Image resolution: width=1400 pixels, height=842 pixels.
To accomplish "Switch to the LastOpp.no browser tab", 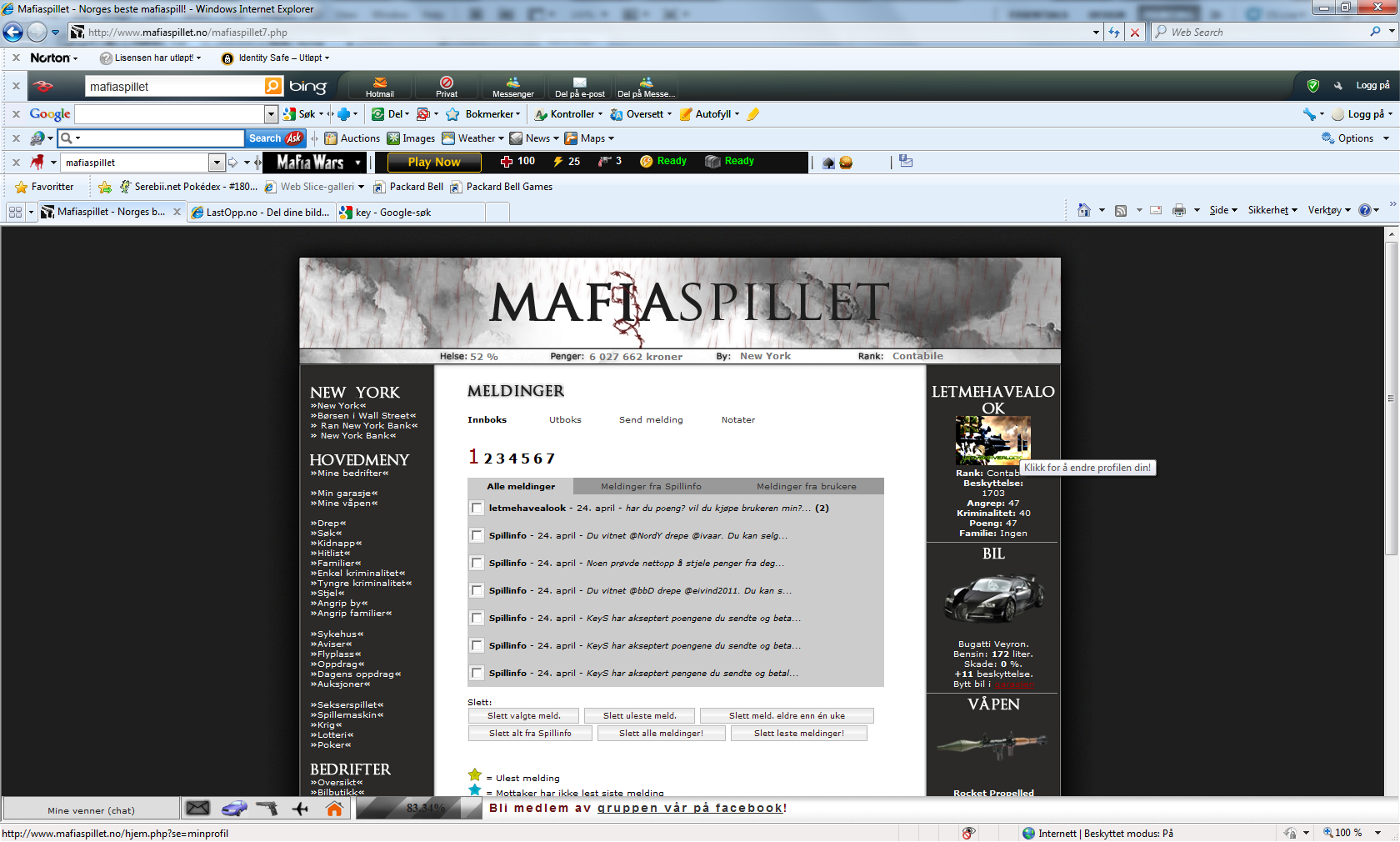I will pyautogui.click(x=261, y=213).
